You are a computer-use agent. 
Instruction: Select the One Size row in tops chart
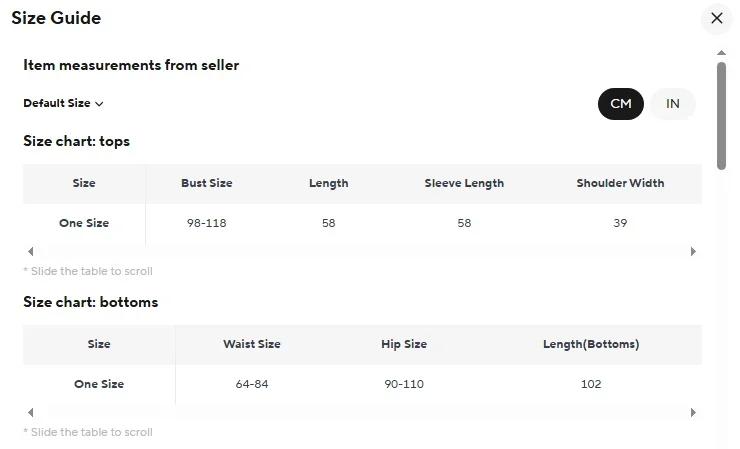(x=84, y=223)
